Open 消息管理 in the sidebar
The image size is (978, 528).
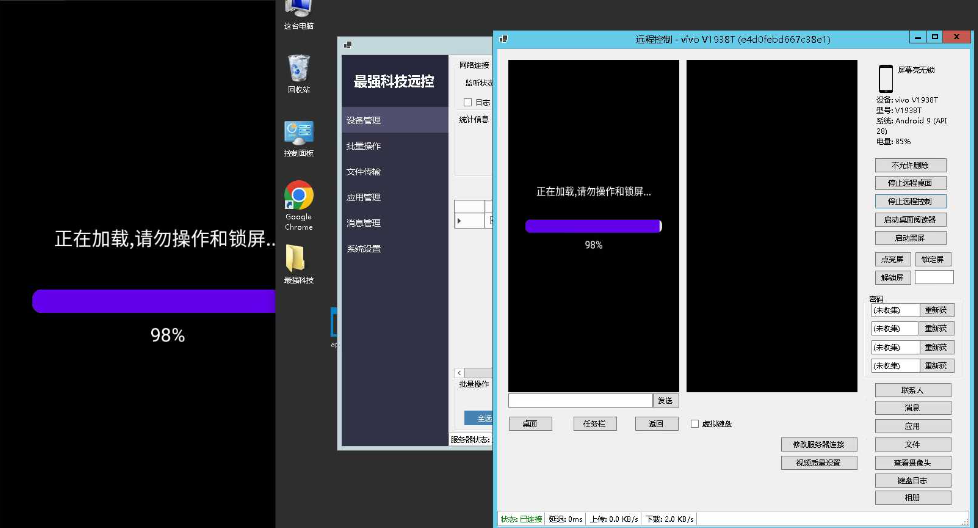click(395, 223)
